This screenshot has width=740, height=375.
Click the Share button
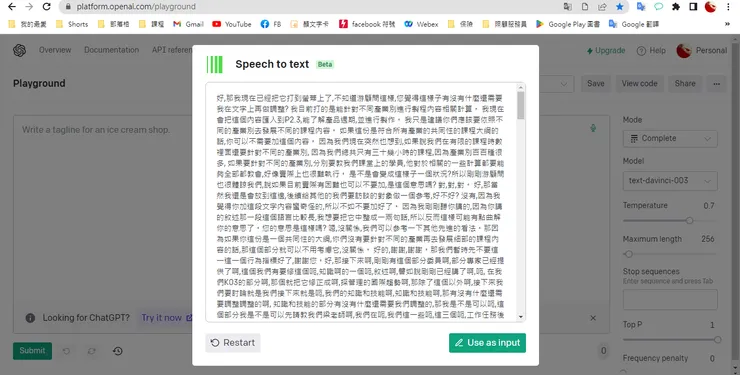tap(685, 83)
